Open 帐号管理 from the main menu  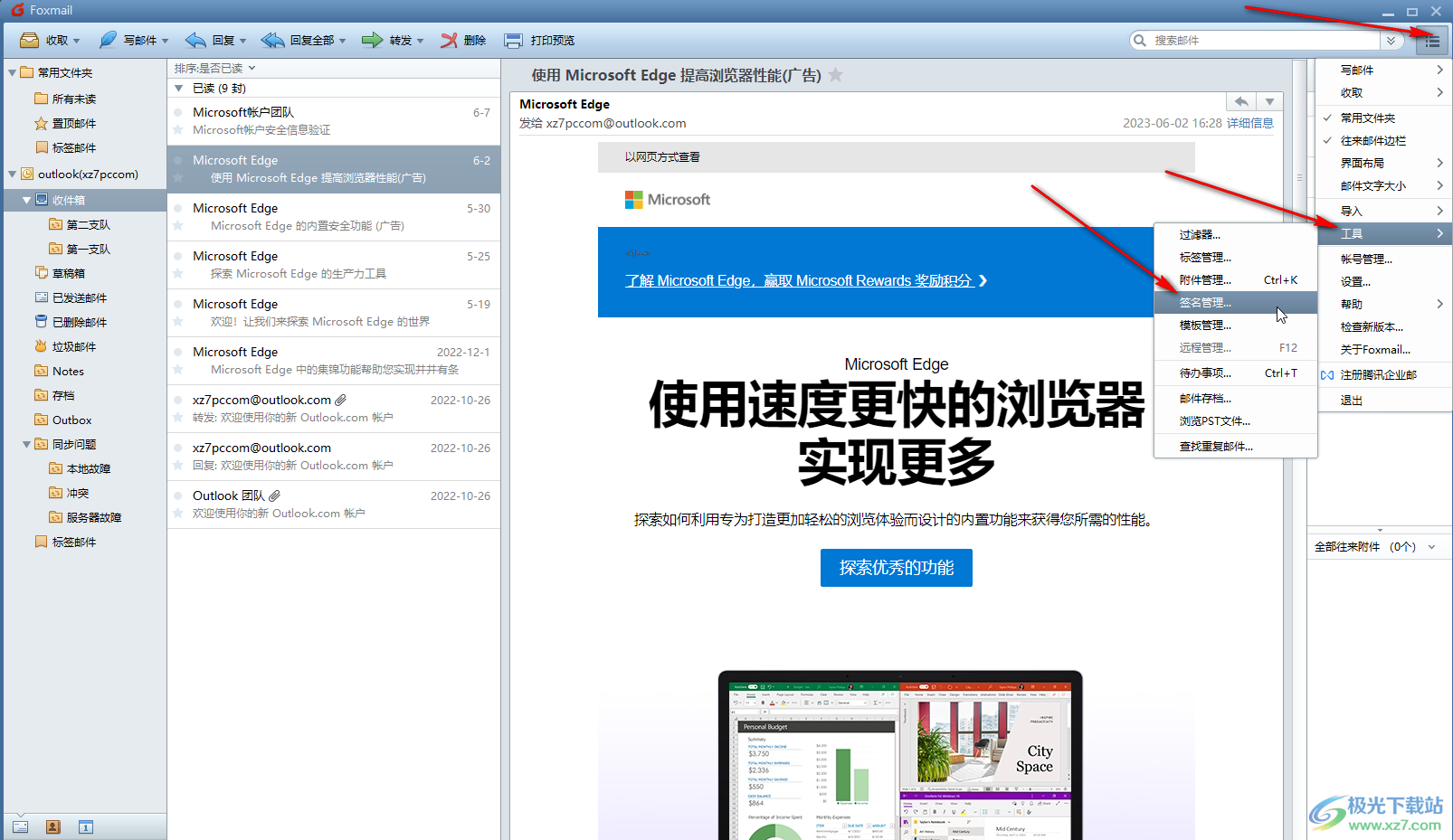[1384, 259]
